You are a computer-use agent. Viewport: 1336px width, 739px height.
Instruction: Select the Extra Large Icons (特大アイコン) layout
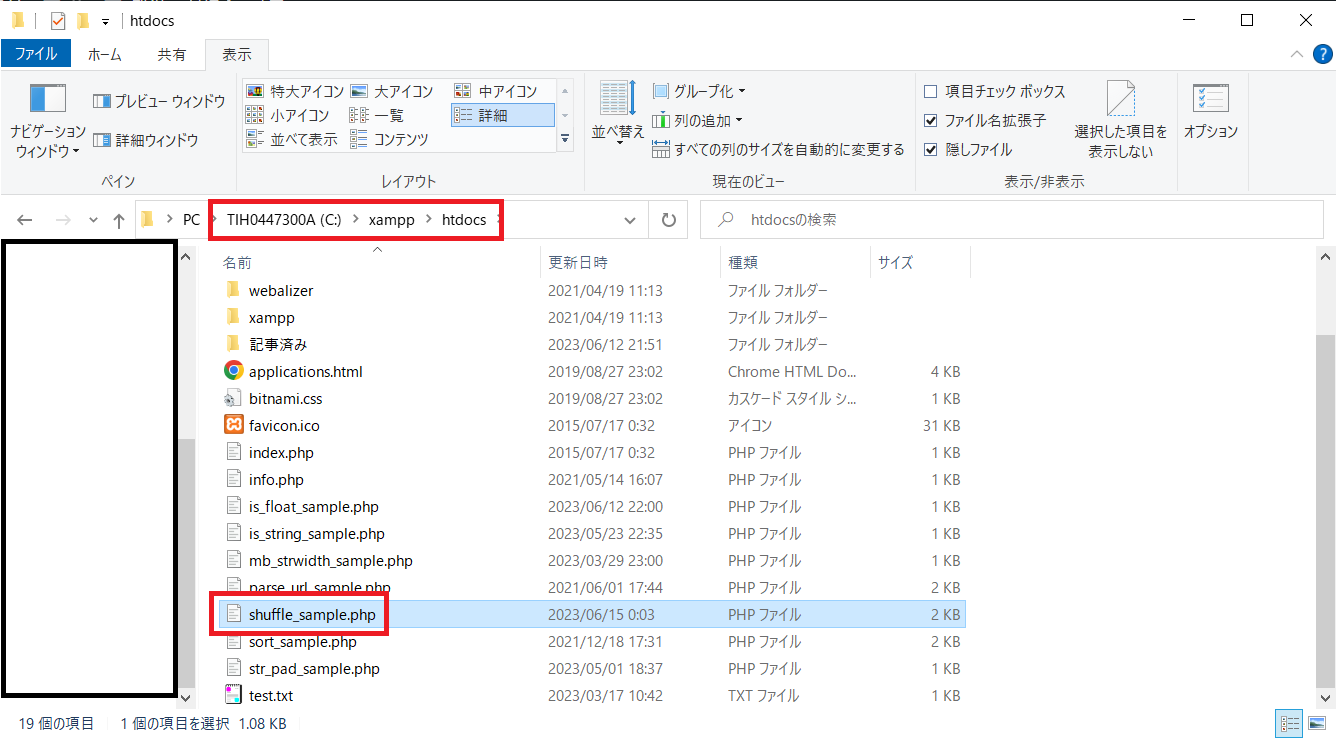pos(295,91)
